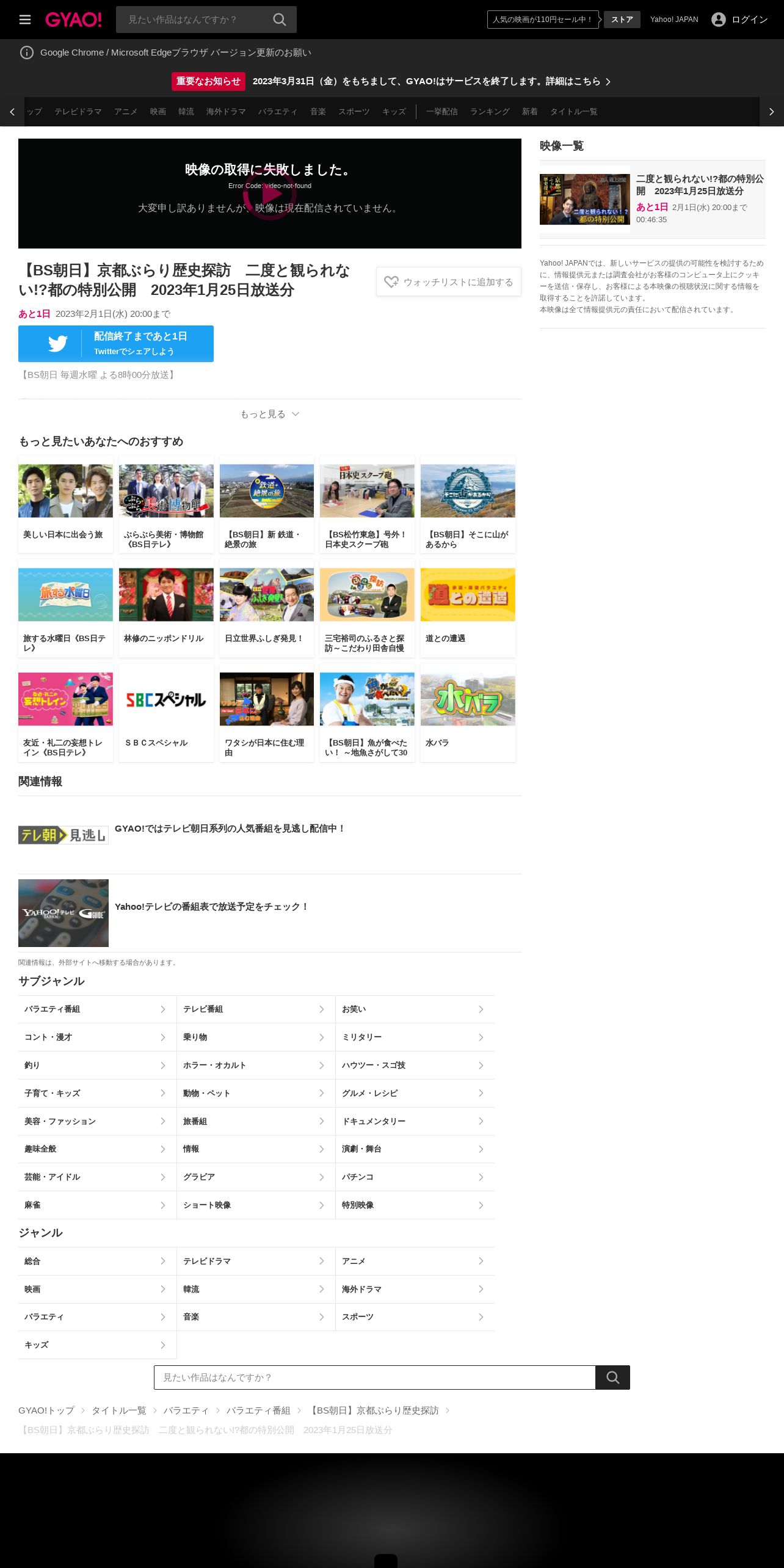This screenshot has height=1568, width=784.
Task: Select テレビドラマ in navigation bar
Action: click(x=78, y=112)
